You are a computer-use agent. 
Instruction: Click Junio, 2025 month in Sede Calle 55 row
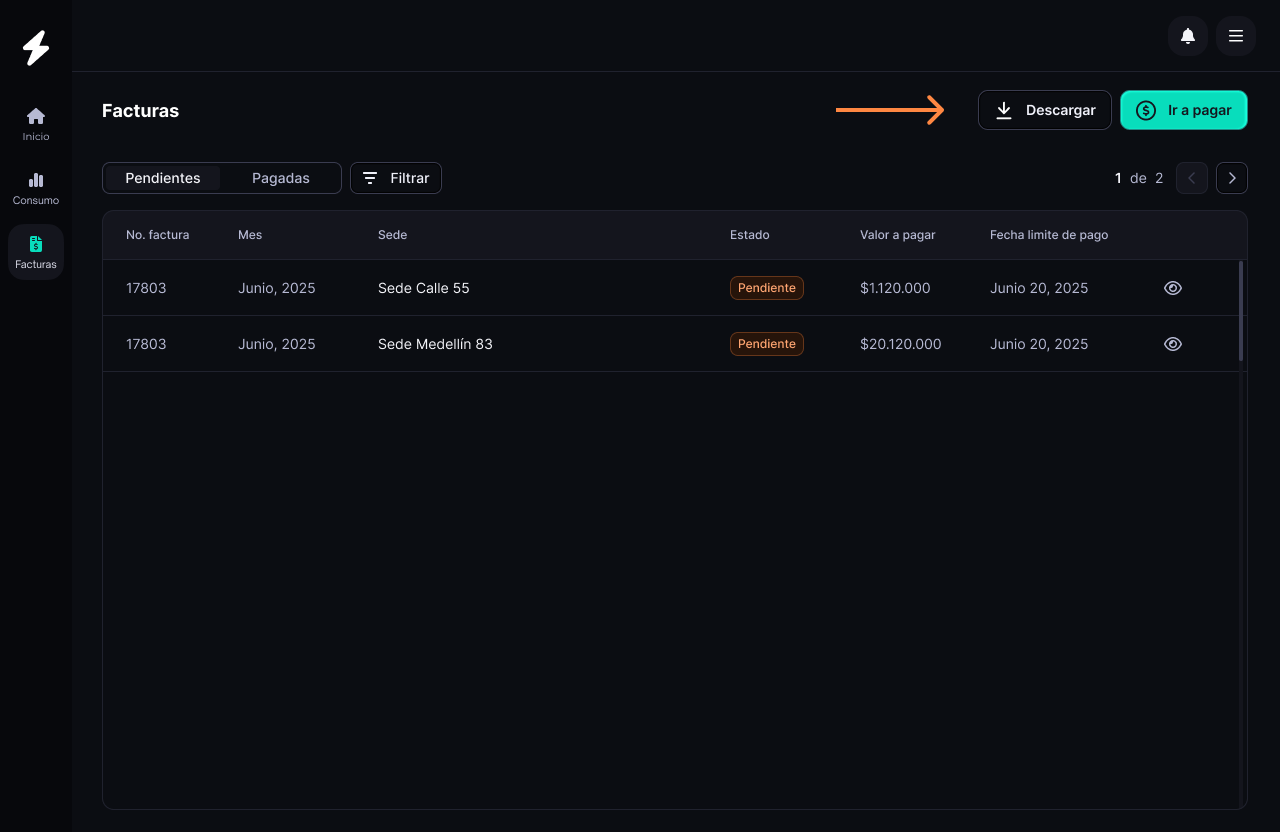[x=277, y=288]
